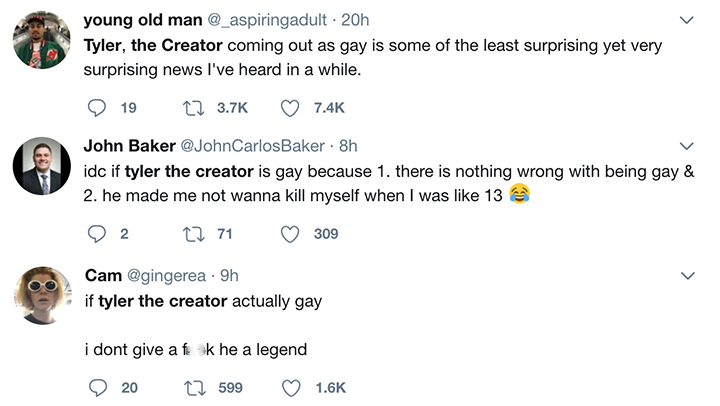Reply to Cam's tweet
The height and width of the screenshot is (406, 720).
[x=97, y=387]
